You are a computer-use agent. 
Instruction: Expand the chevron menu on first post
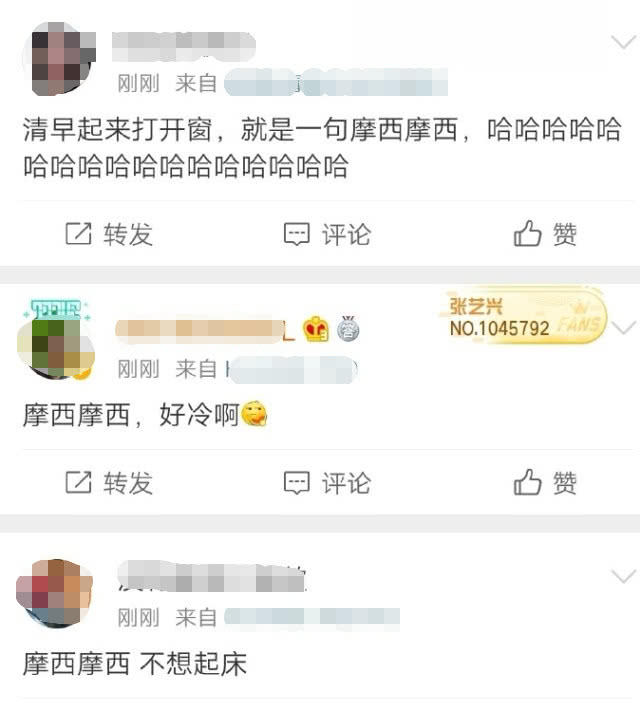pyautogui.click(x=624, y=43)
